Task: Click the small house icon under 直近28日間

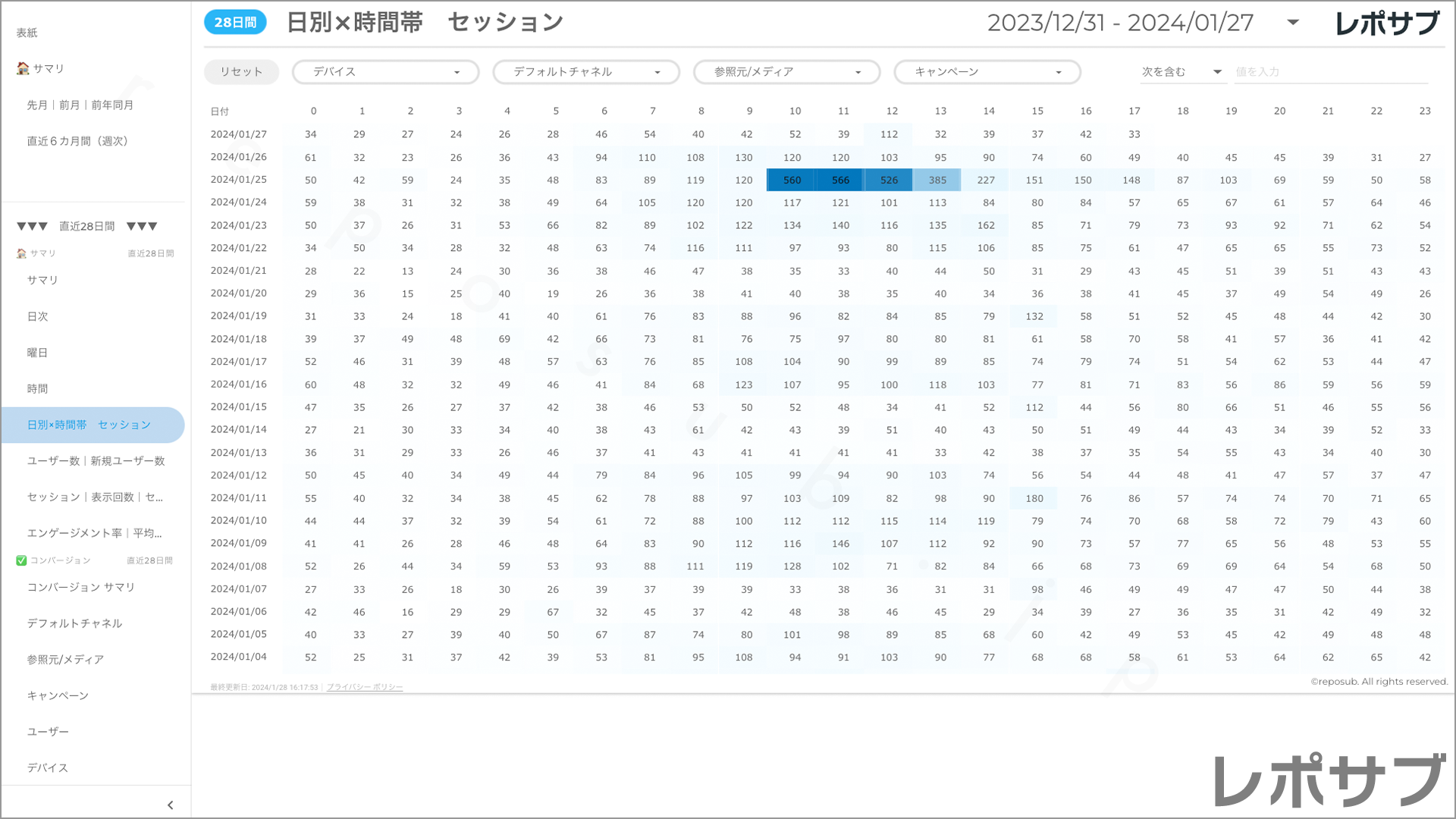Action: point(21,253)
